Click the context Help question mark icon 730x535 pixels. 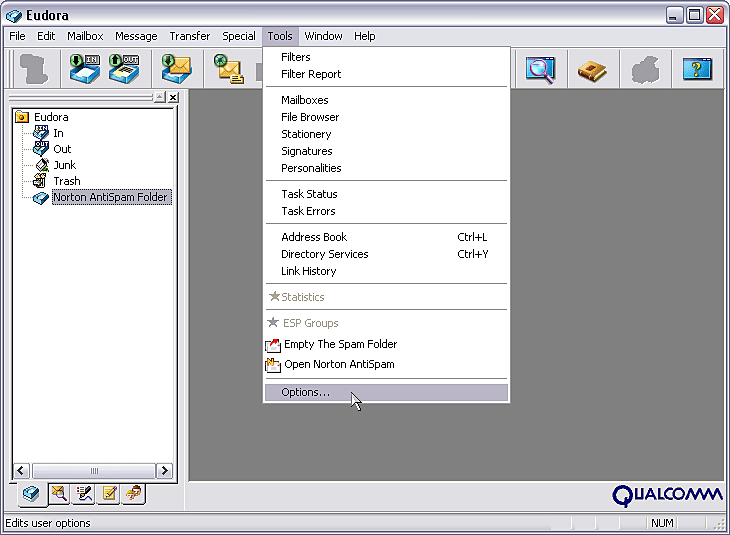click(697, 69)
